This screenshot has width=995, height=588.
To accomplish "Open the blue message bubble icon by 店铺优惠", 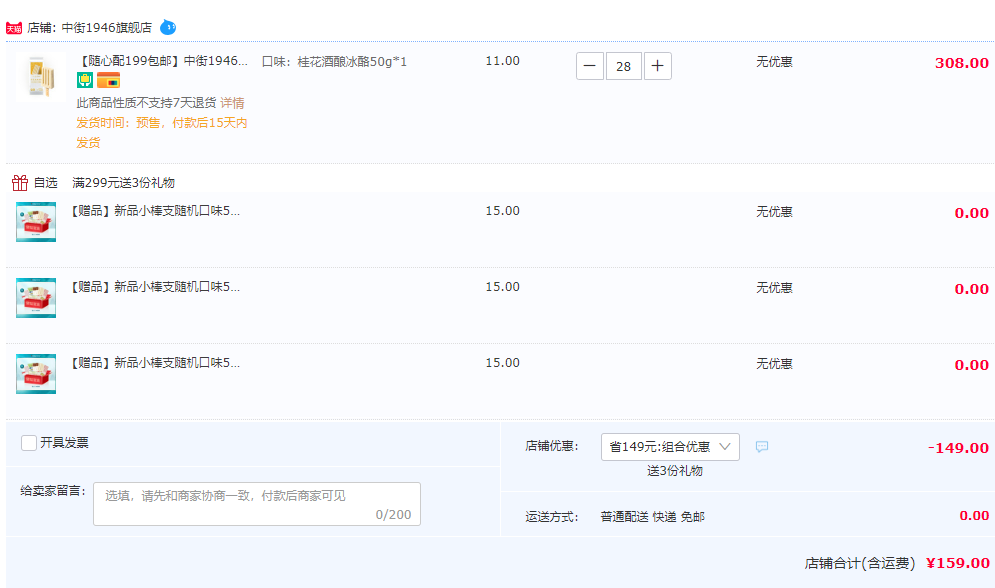I will [x=762, y=447].
